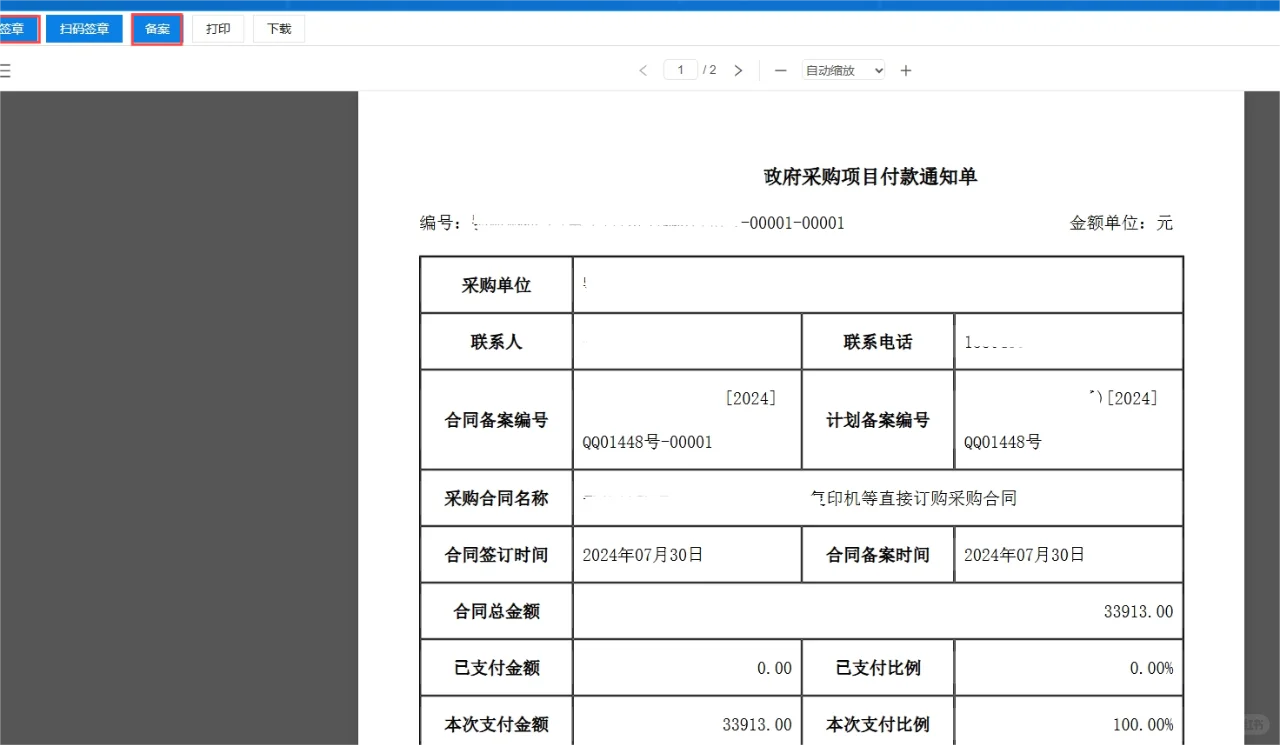The width and height of the screenshot is (1280, 745).
Task: Select the 签章 signing toolbar button
Action: point(15,28)
